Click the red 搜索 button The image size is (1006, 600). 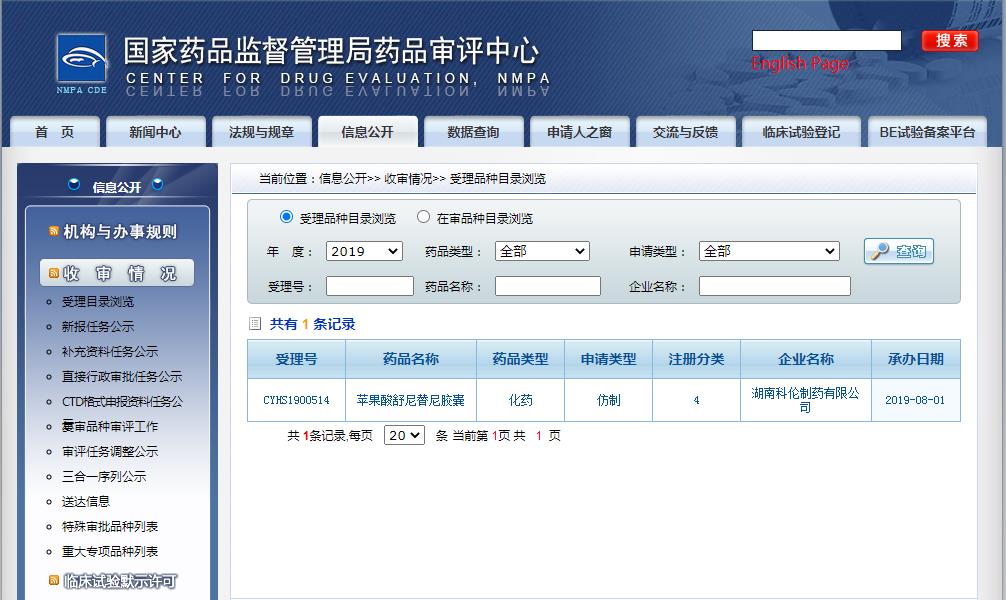point(950,40)
